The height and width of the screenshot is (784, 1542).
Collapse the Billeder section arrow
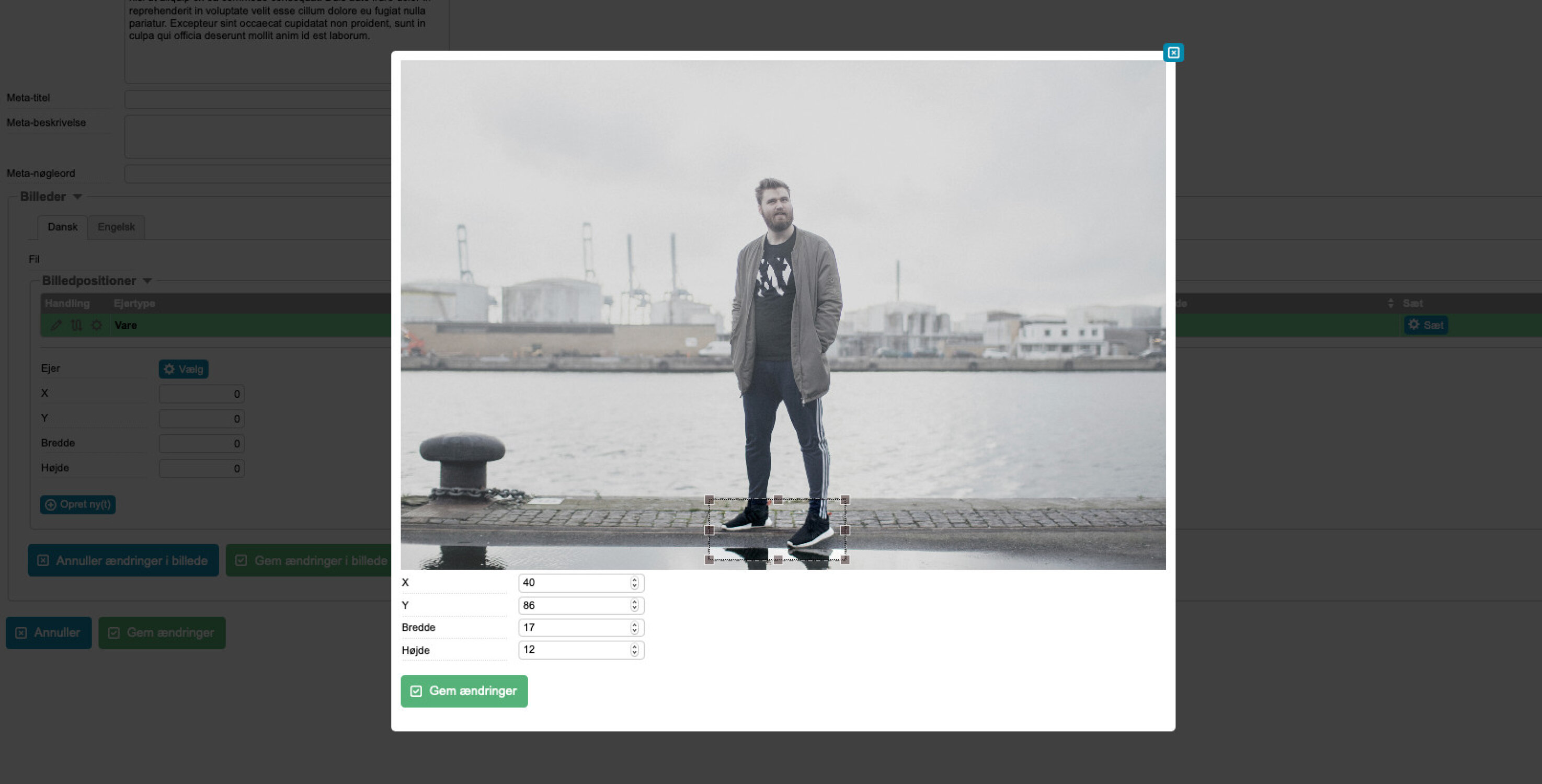[x=77, y=197]
